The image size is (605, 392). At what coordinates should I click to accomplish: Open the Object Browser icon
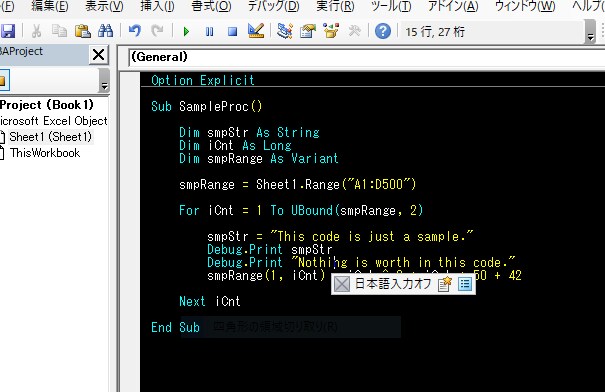331,31
